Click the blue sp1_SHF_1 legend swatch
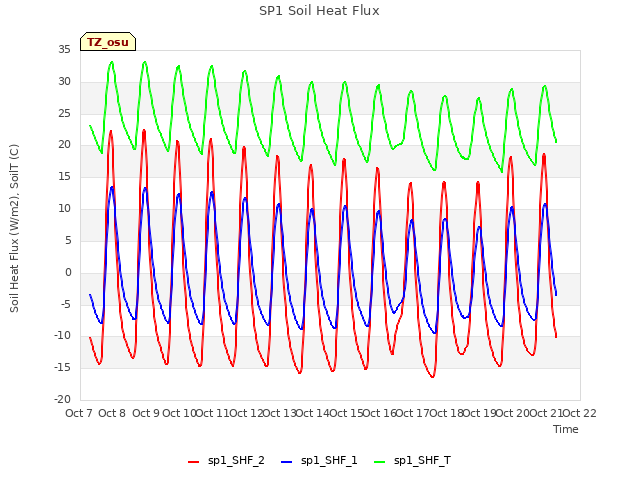The height and width of the screenshot is (480, 640). [x=287, y=462]
